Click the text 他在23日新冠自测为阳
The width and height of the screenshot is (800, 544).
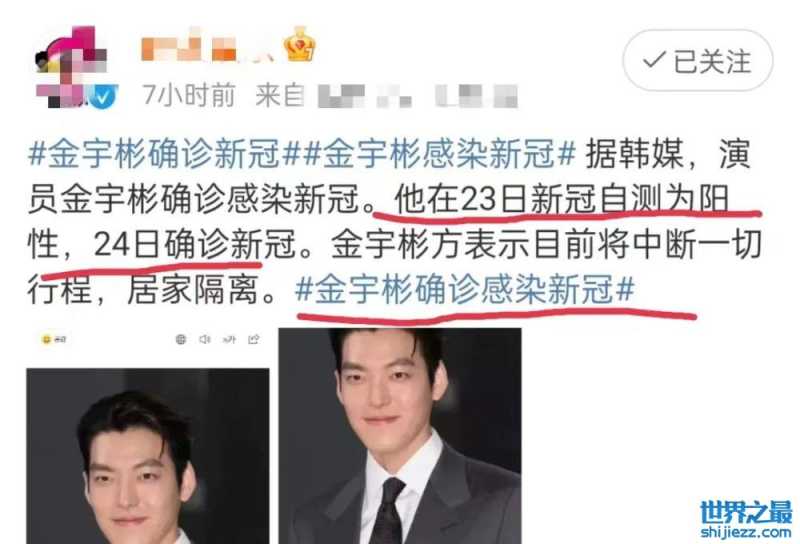pos(561,199)
